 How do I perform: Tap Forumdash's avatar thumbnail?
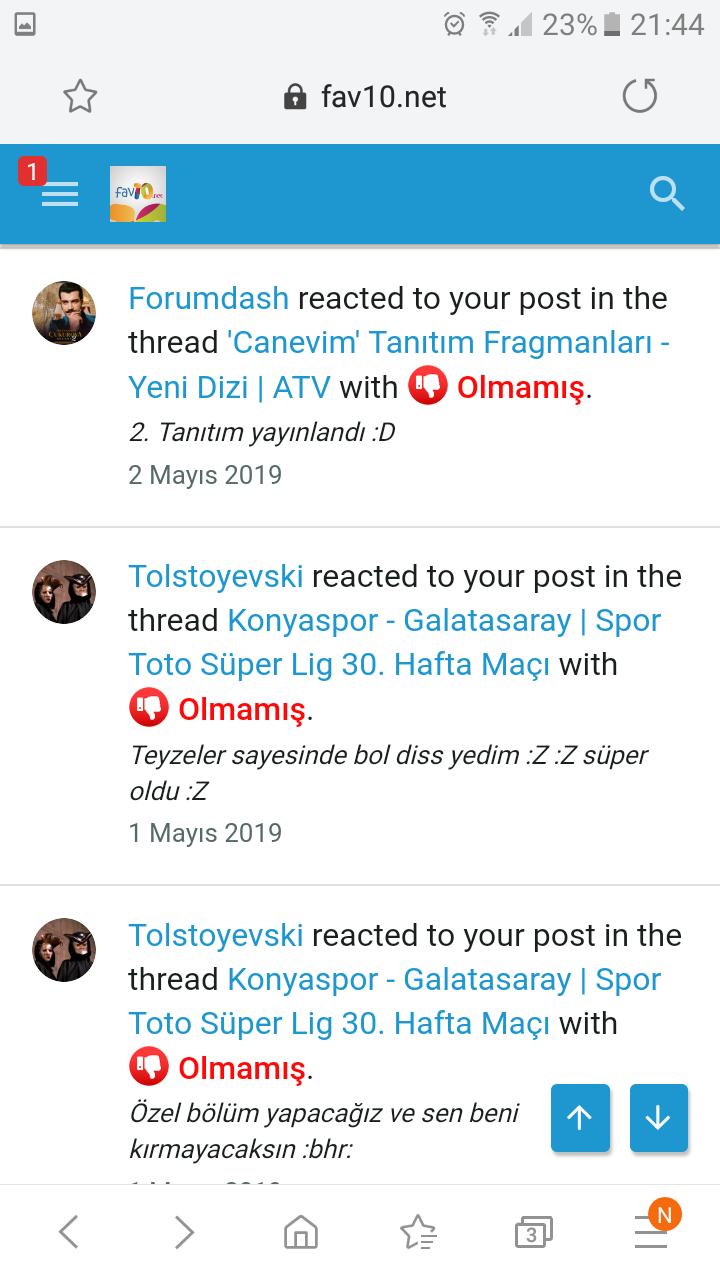pos(65,313)
